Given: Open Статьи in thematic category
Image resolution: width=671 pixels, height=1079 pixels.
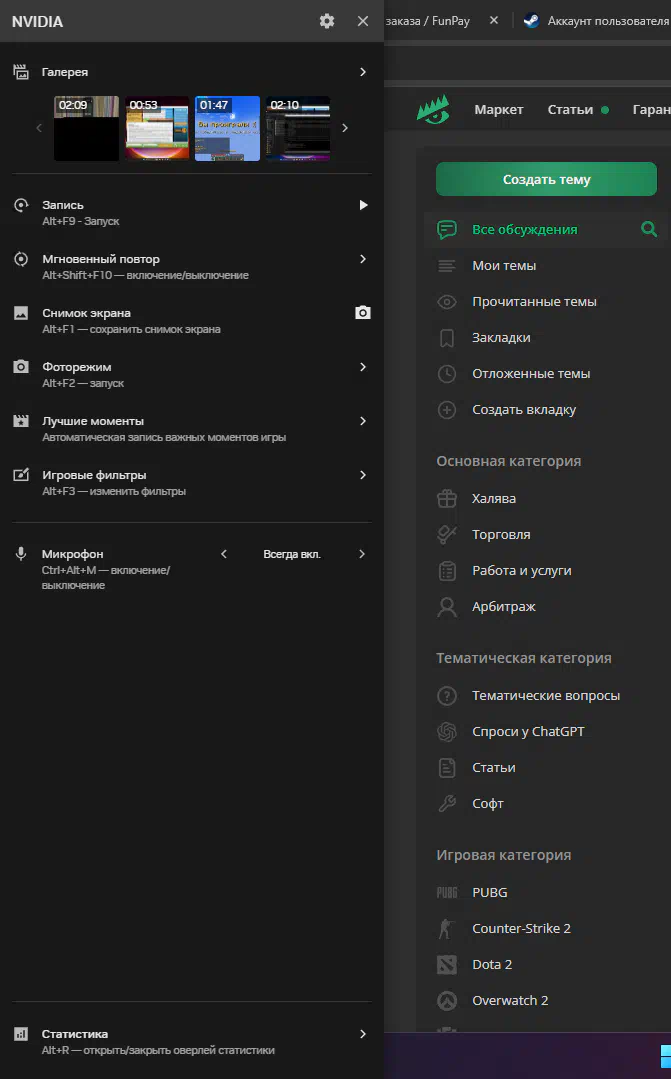Looking at the screenshot, I should pyautogui.click(x=493, y=767).
